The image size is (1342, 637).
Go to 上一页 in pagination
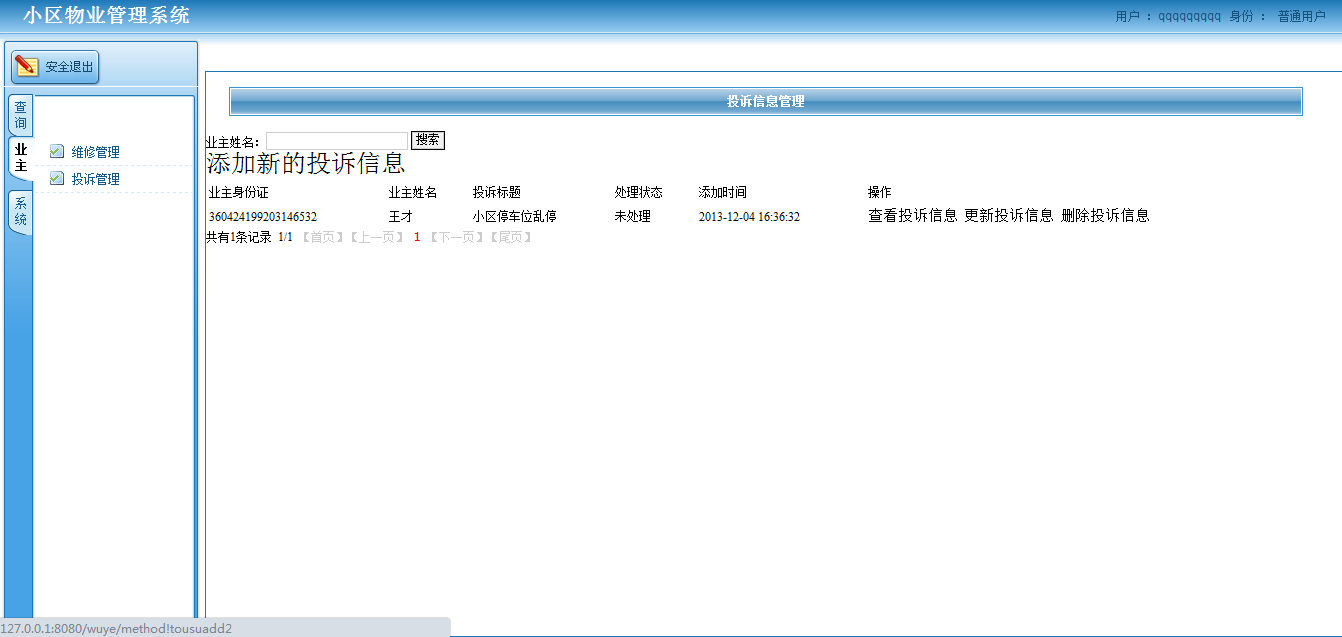point(376,237)
